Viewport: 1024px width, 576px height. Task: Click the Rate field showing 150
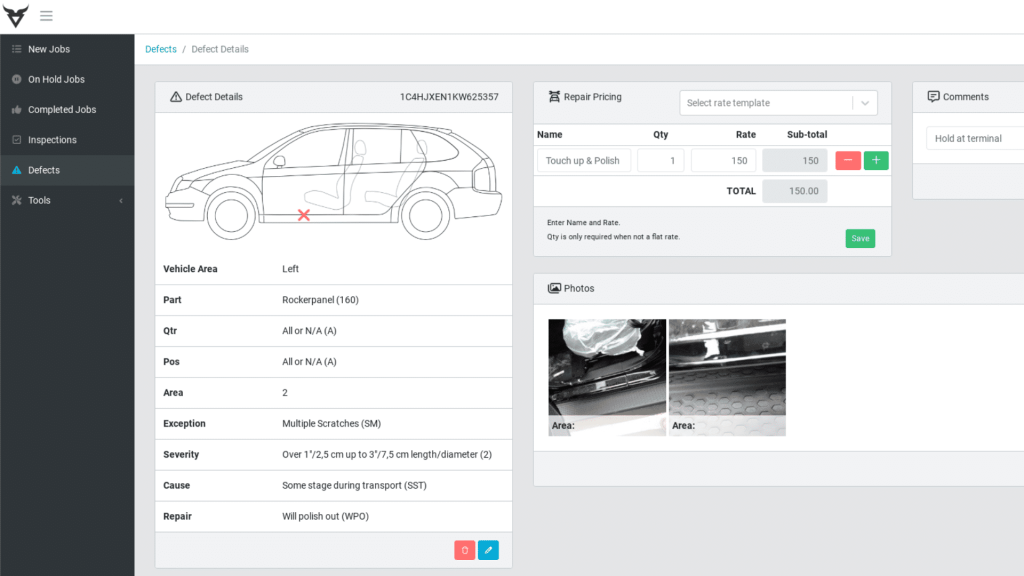(723, 160)
